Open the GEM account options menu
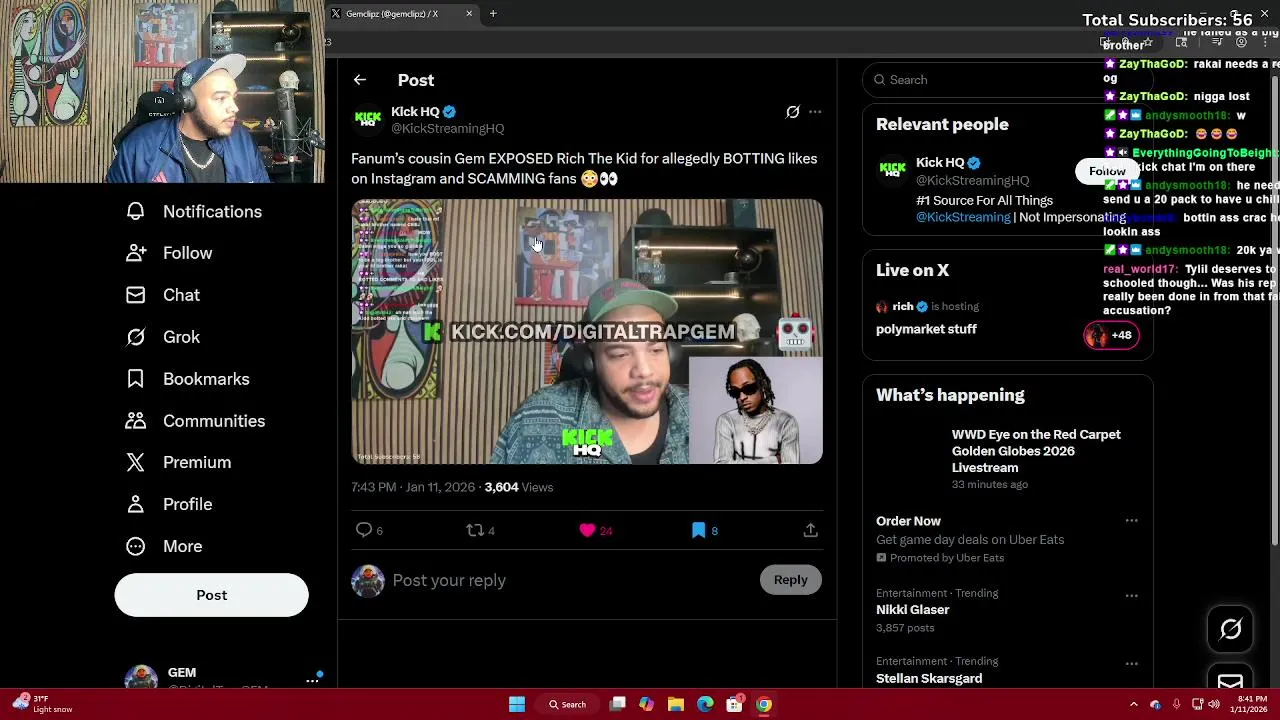Image resolution: width=1280 pixels, height=720 pixels. click(x=312, y=680)
